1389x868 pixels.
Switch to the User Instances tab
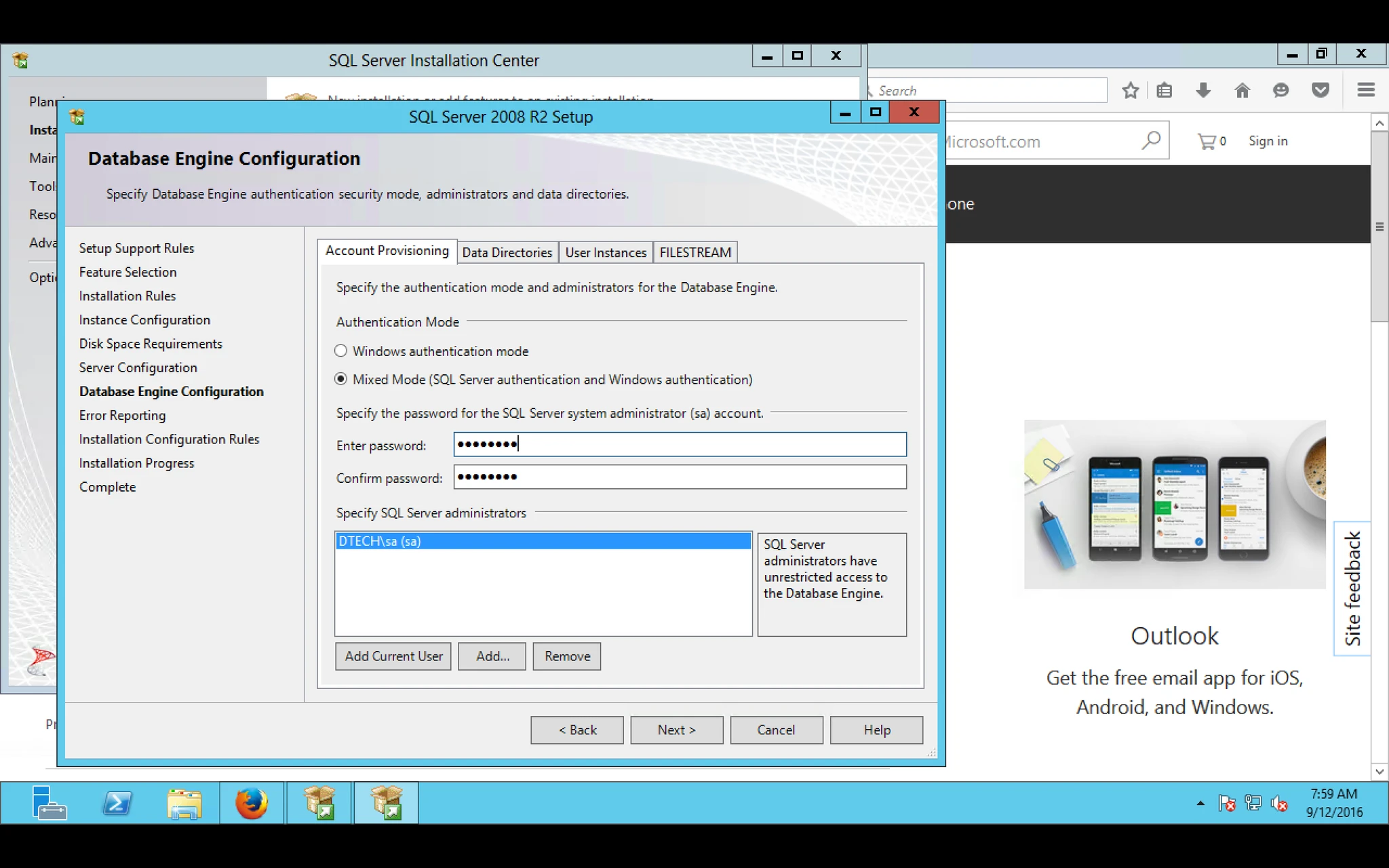pyautogui.click(x=606, y=252)
